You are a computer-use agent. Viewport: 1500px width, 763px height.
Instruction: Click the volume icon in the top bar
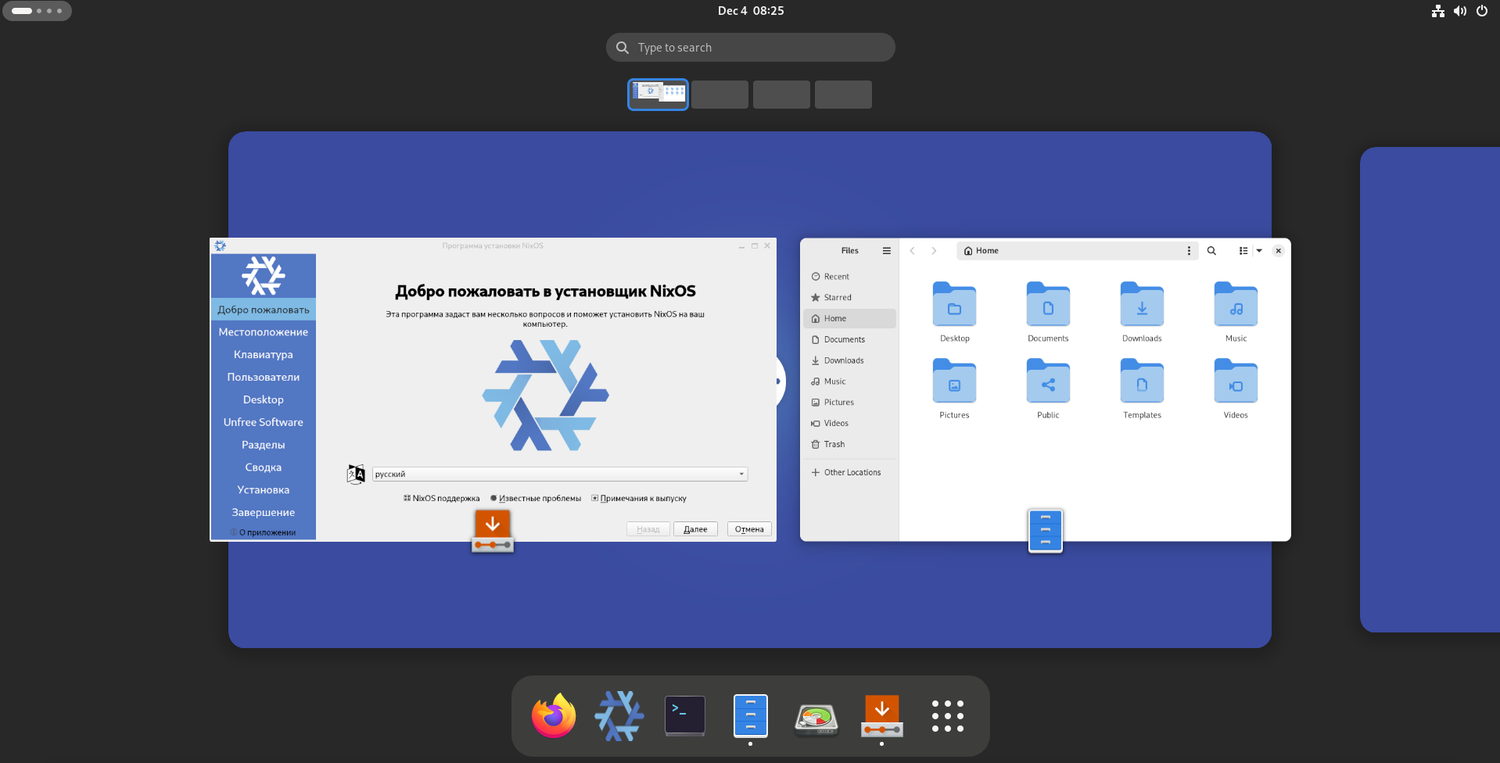(1460, 11)
